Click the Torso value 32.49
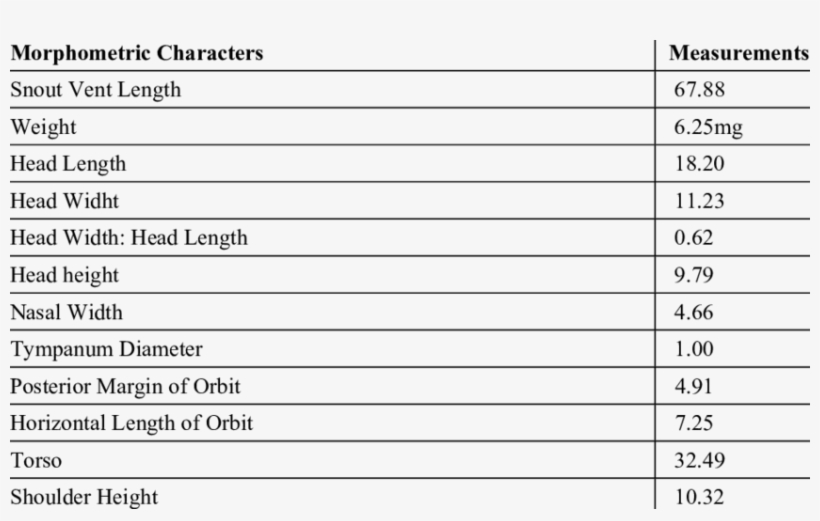The image size is (820, 521). [x=699, y=460]
